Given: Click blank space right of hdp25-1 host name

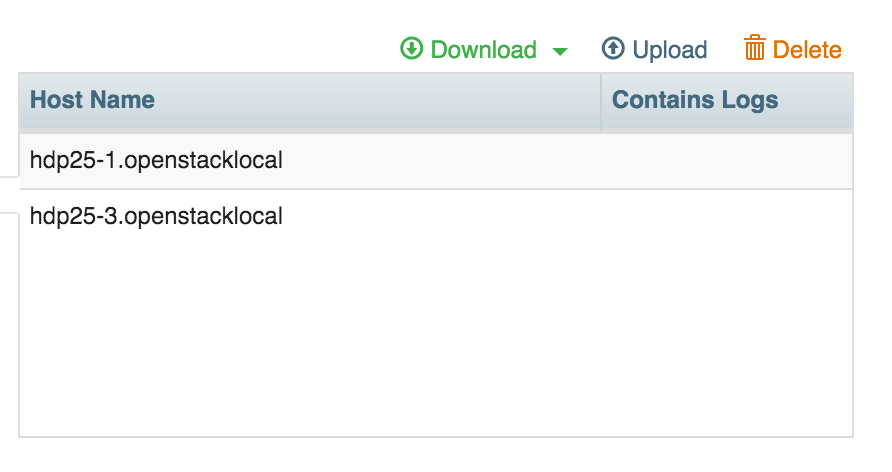Looking at the screenshot, I should click(x=440, y=160).
